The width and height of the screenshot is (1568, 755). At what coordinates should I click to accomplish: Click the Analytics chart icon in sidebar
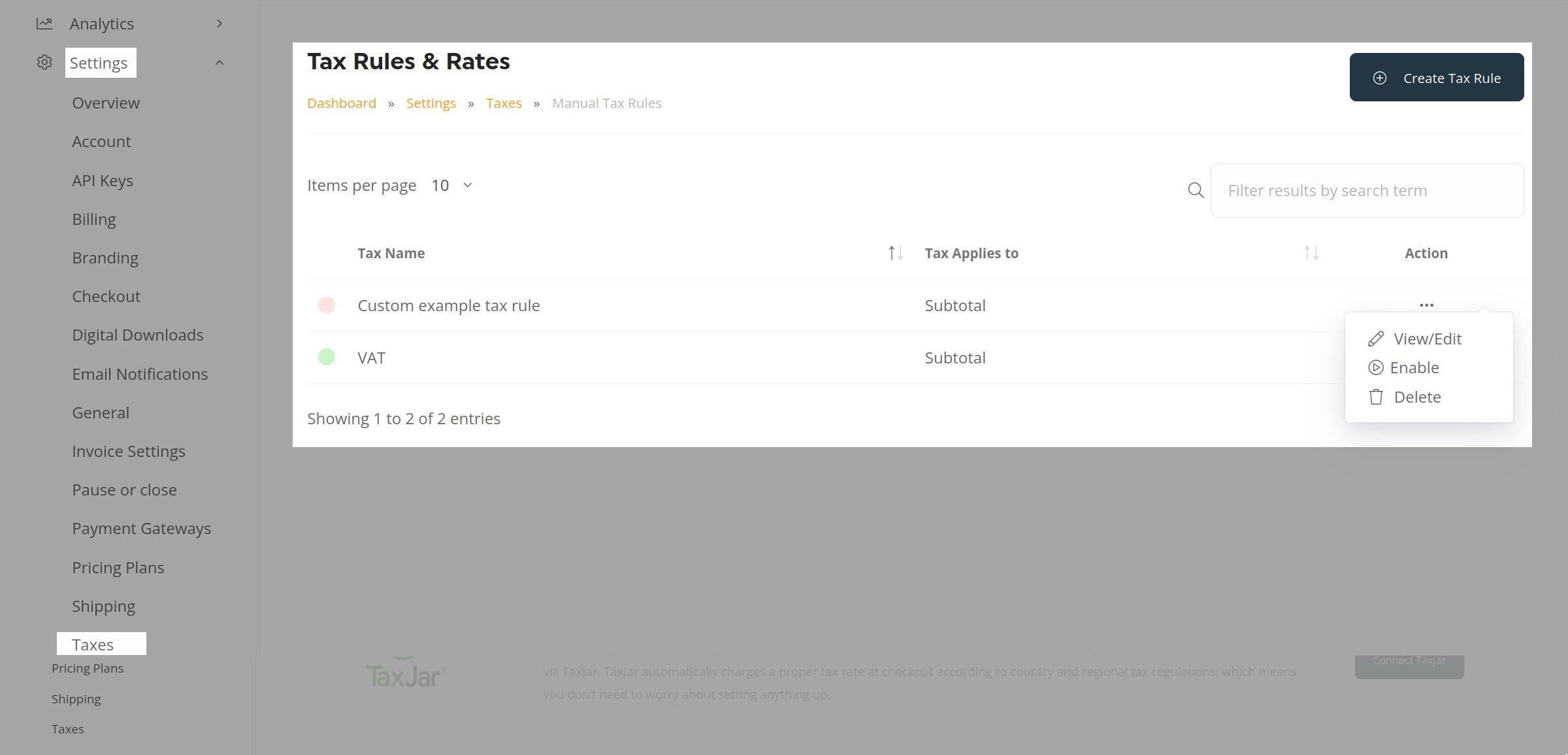(44, 24)
